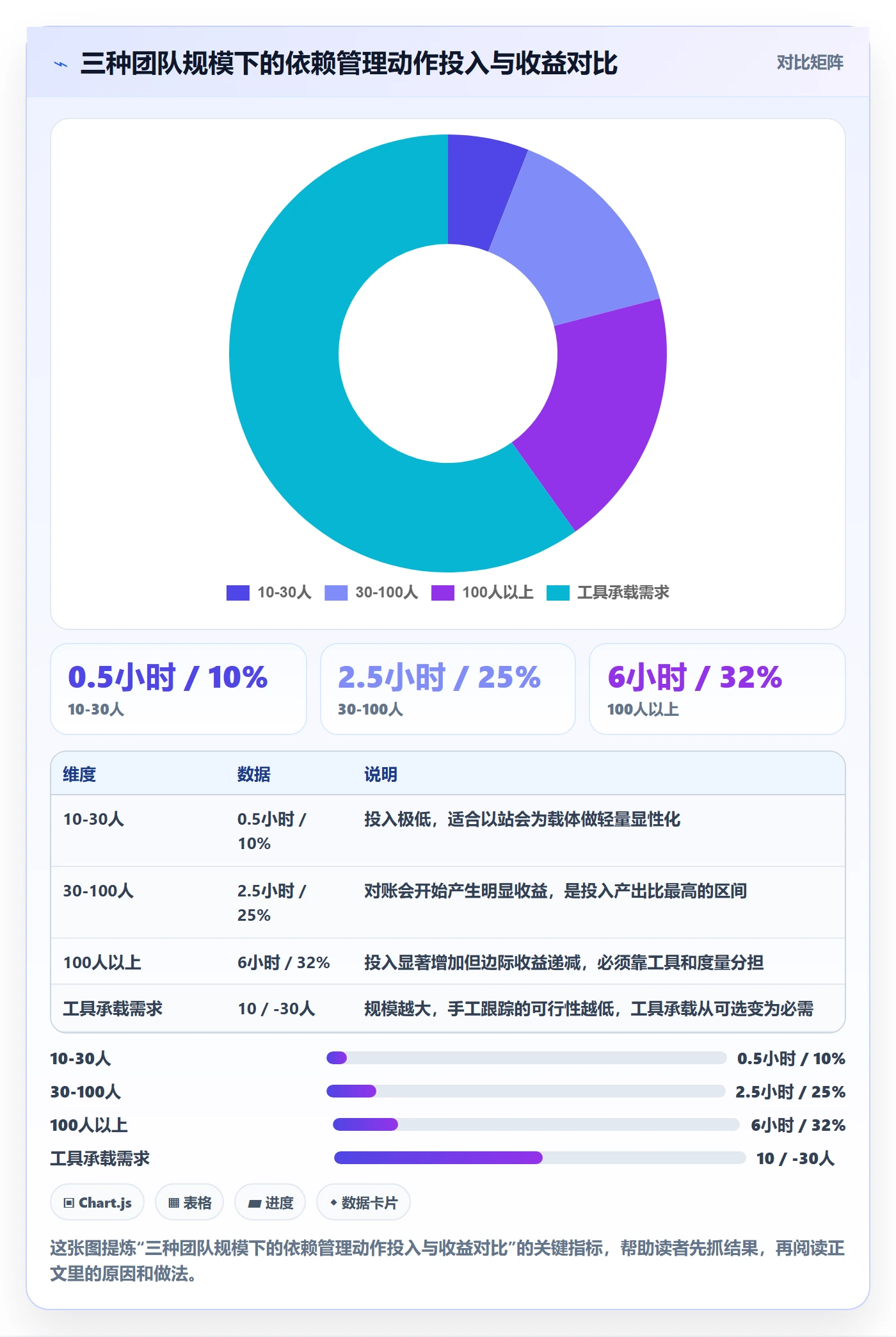
Task: Click the 维度 column header
Action: coord(79,774)
